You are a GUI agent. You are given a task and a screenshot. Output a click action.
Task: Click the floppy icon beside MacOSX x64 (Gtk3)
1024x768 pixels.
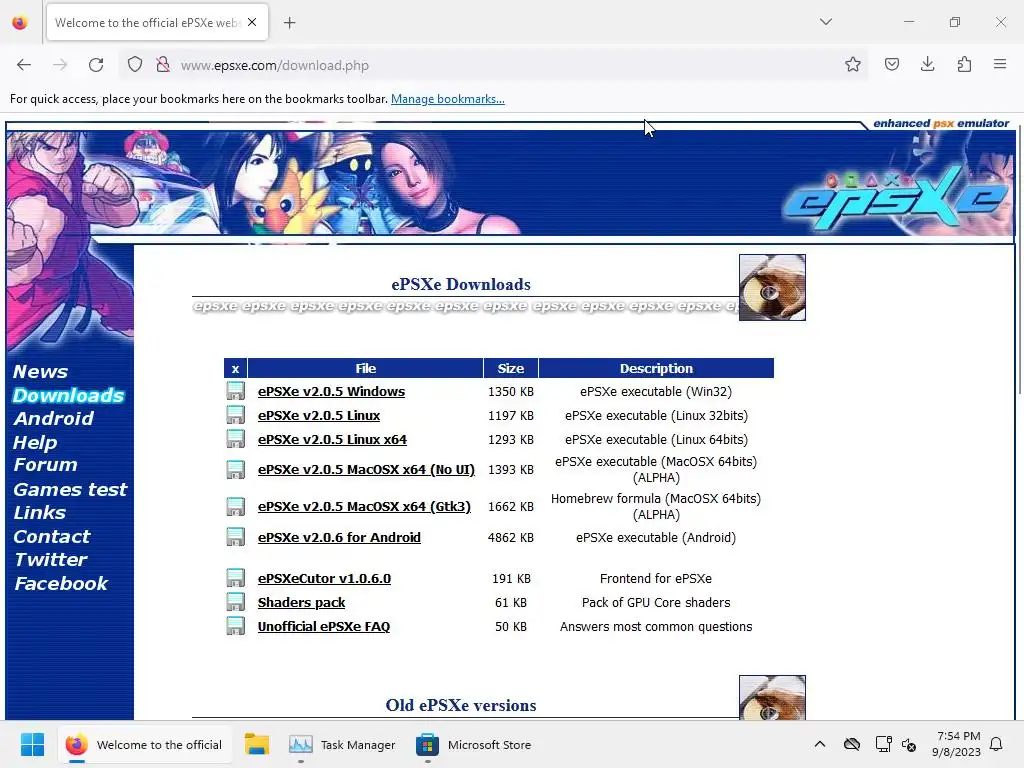235,506
